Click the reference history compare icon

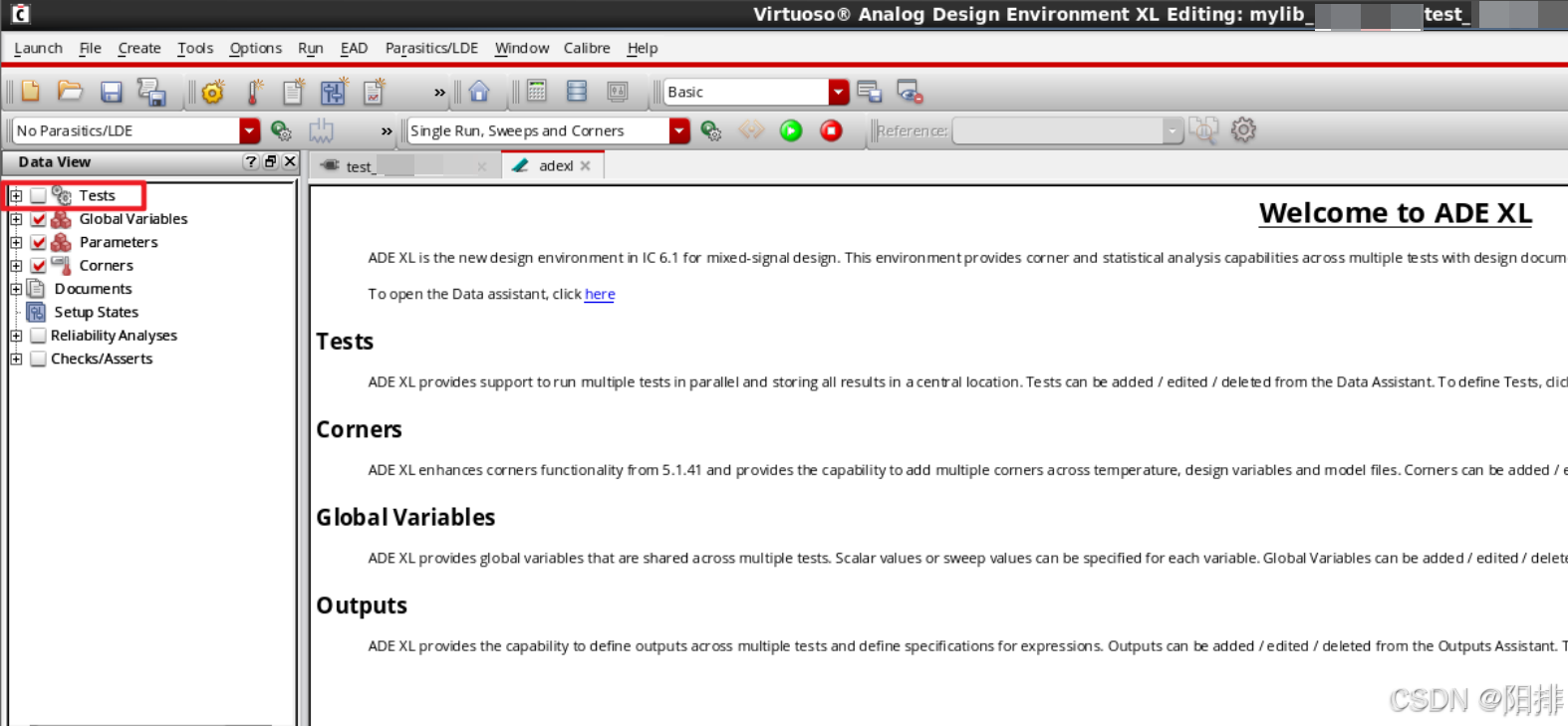(1203, 130)
